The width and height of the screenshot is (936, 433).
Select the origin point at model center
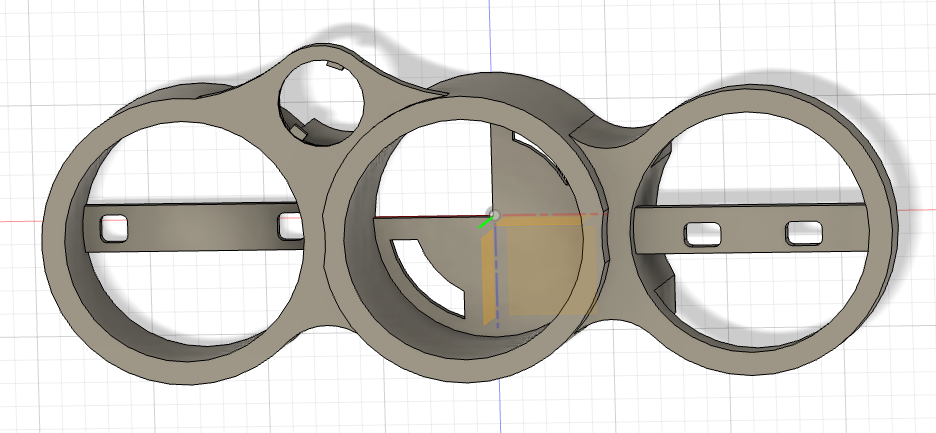pos(494,215)
